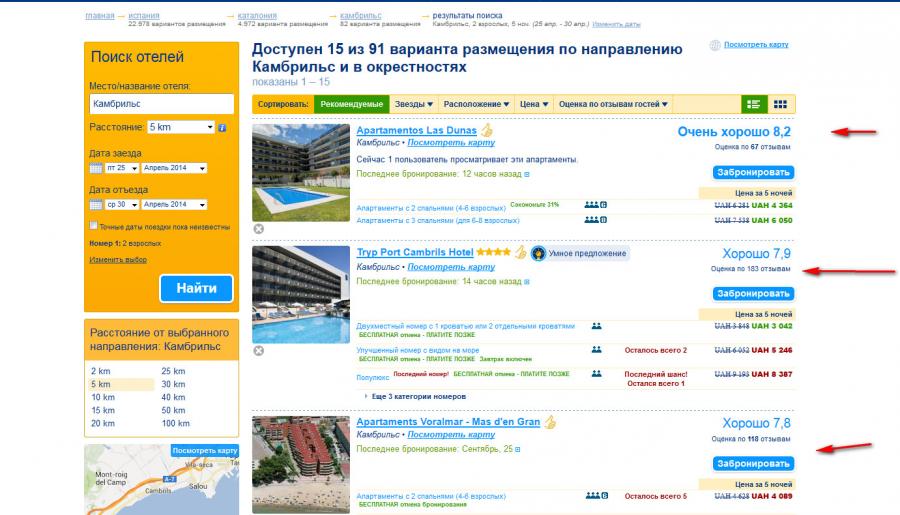The width and height of the screenshot is (900, 515).
Task: Tick the exact dates unknown checkbox
Action: click(x=93, y=227)
